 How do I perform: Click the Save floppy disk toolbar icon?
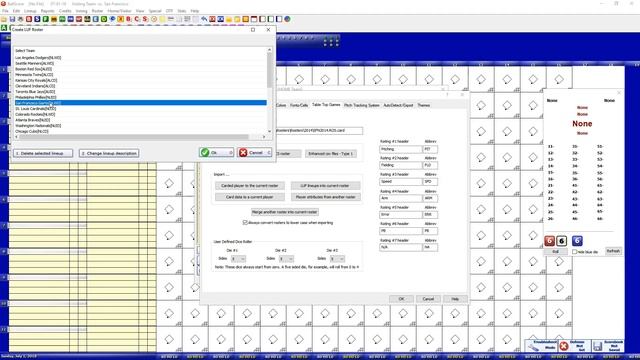click(x=12, y=19)
